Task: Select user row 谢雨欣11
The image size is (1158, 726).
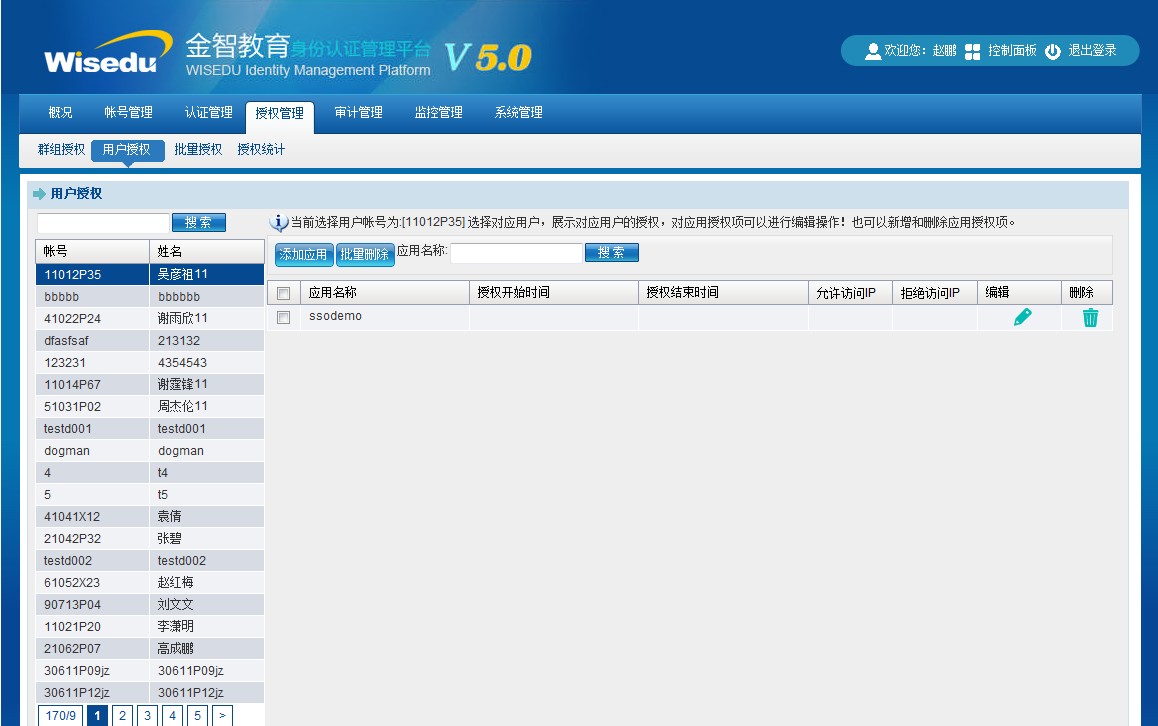Action: click(150, 318)
